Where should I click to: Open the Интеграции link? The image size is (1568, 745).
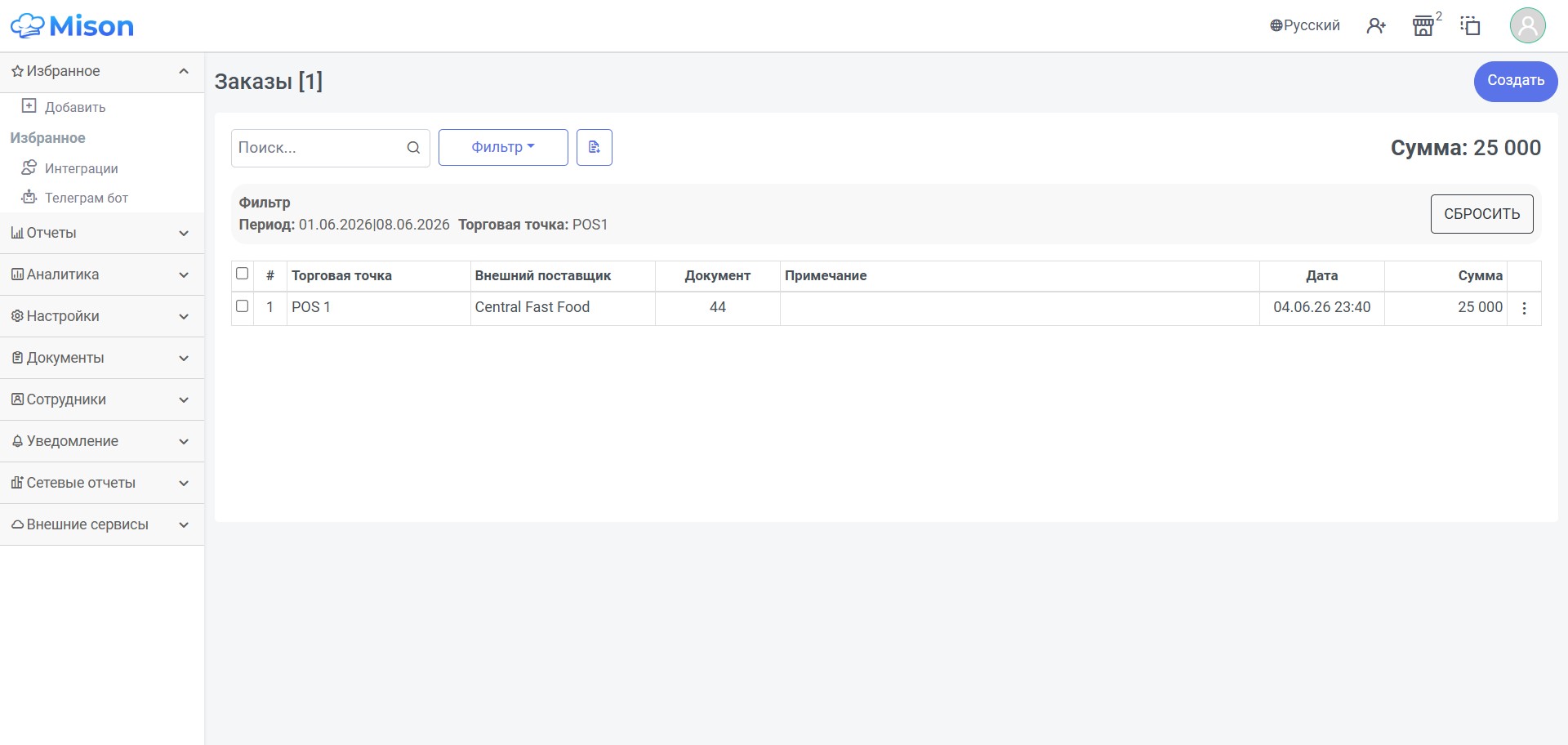[x=82, y=168]
